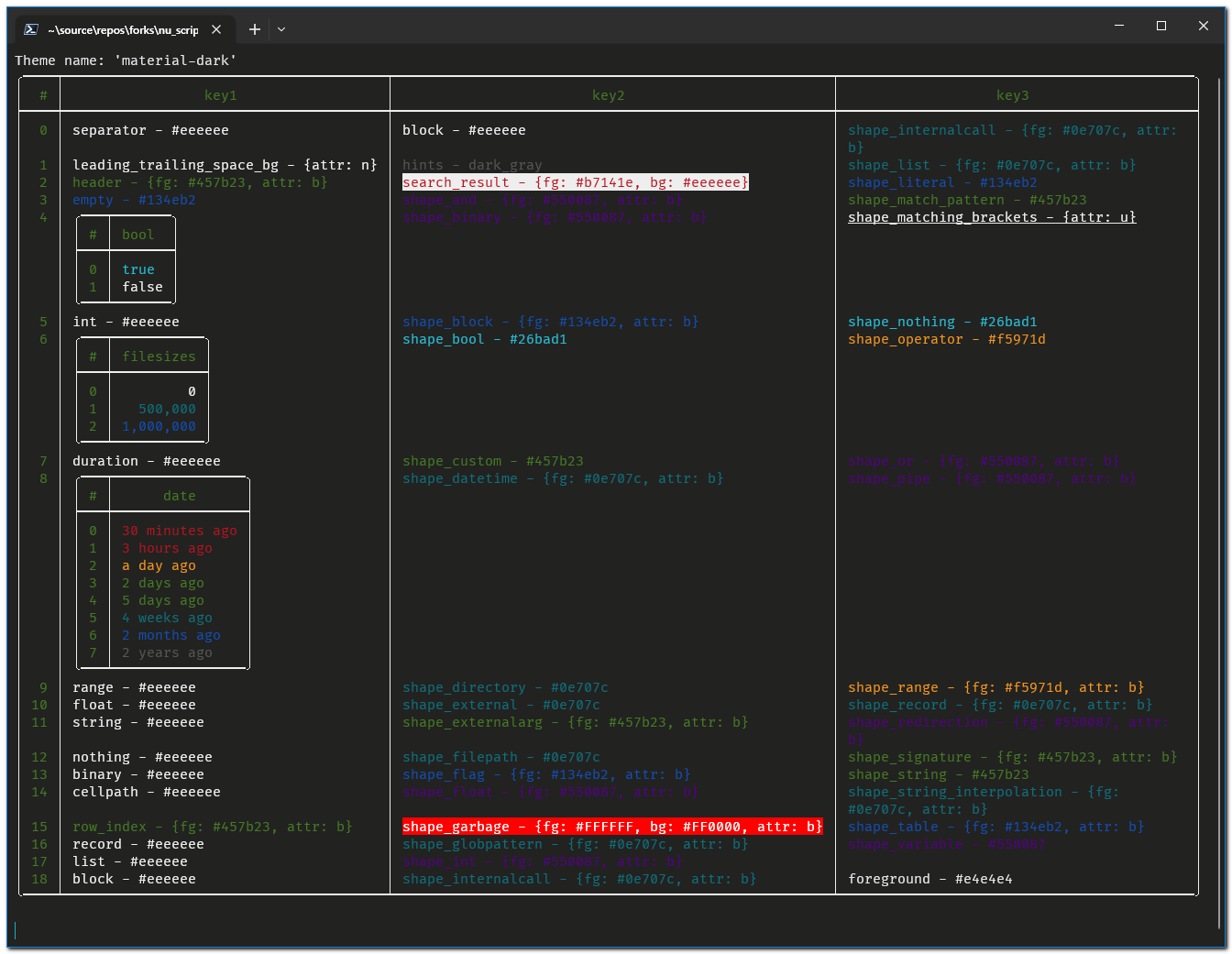Click the 'shape_record' entry

point(1000,705)
